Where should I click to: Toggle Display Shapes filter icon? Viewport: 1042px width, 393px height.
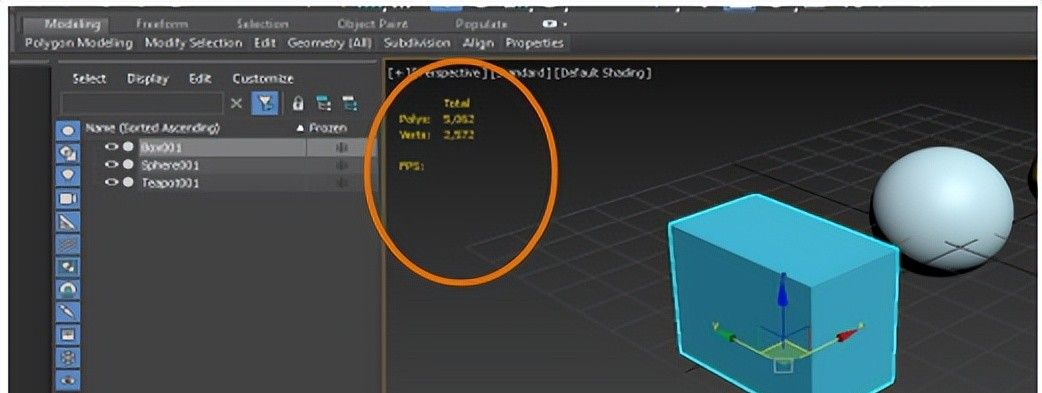point(69,154)
